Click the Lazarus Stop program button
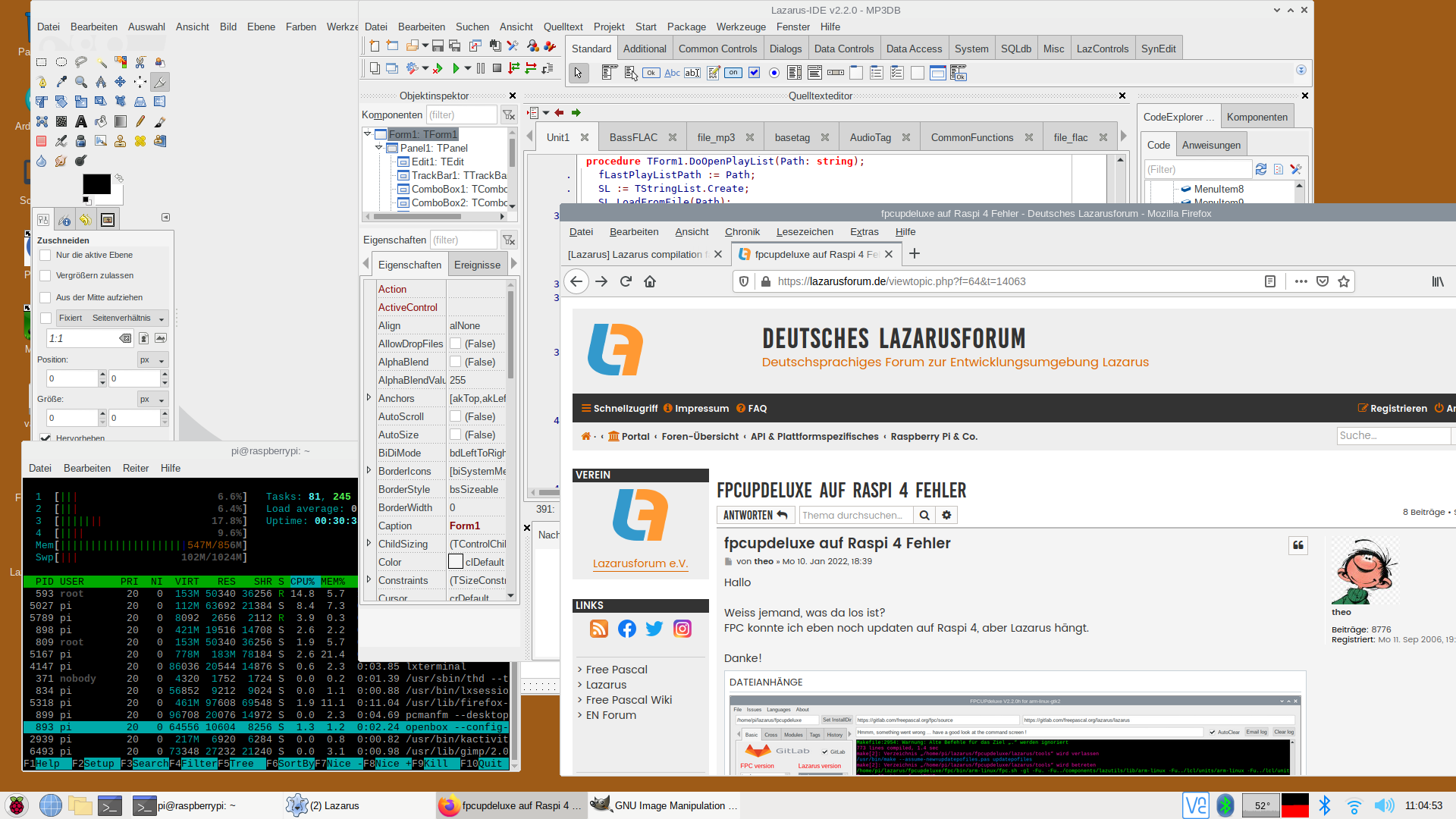The image size is (1456, 819). (x=497, y=68)
